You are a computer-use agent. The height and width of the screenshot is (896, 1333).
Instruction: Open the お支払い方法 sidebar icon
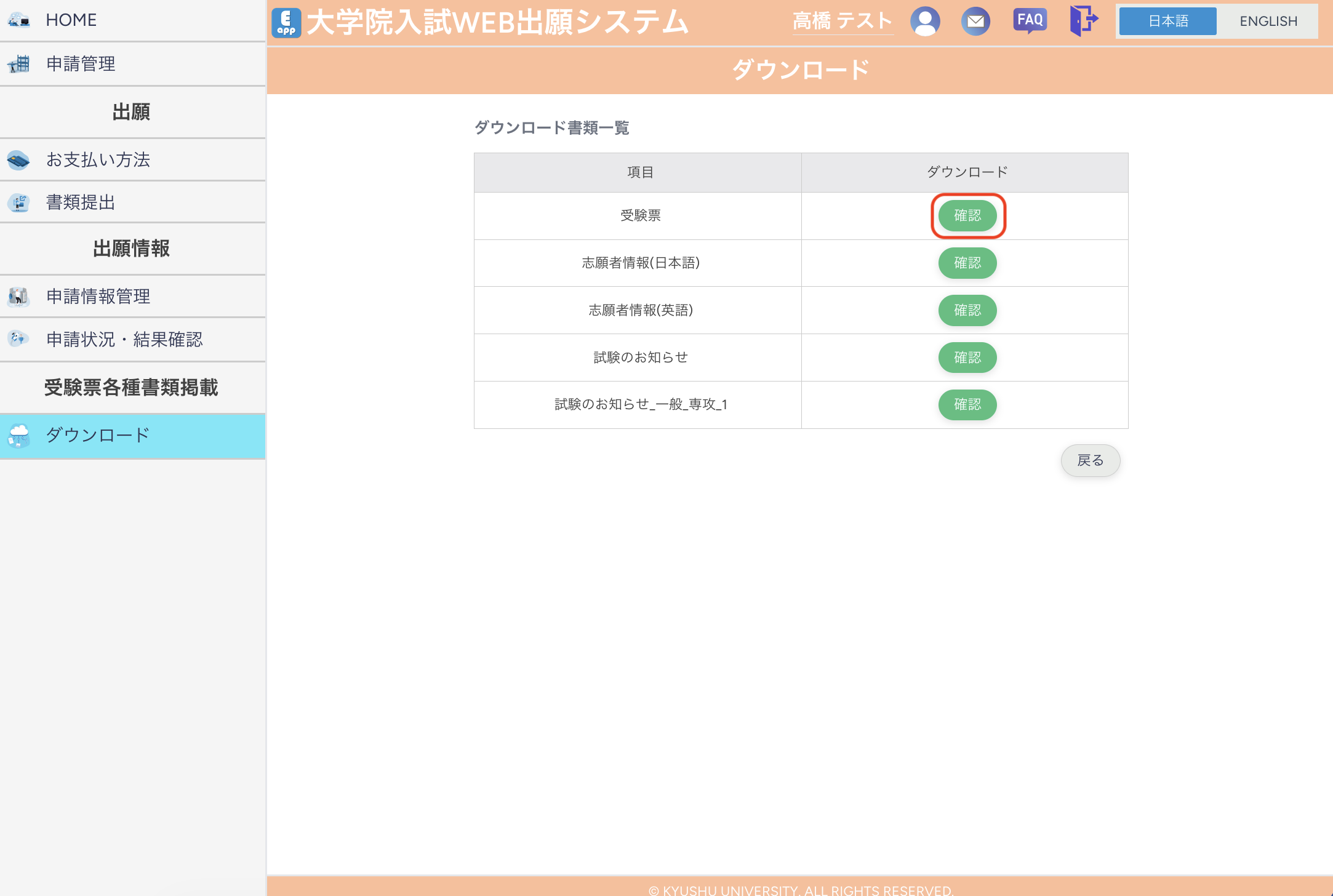[x=18, y=159]
